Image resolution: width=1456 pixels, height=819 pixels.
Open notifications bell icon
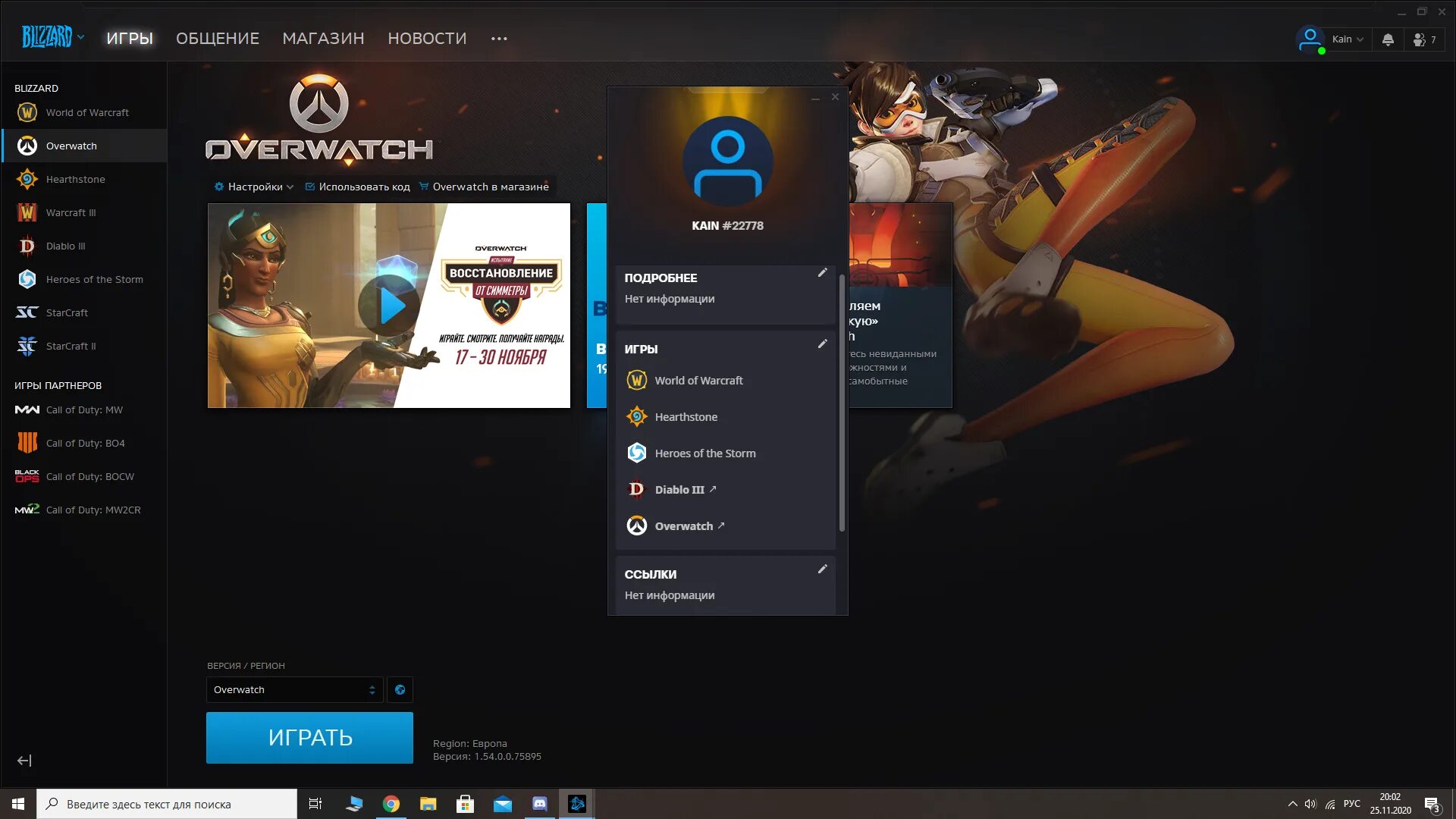(x=1388, y=39)
